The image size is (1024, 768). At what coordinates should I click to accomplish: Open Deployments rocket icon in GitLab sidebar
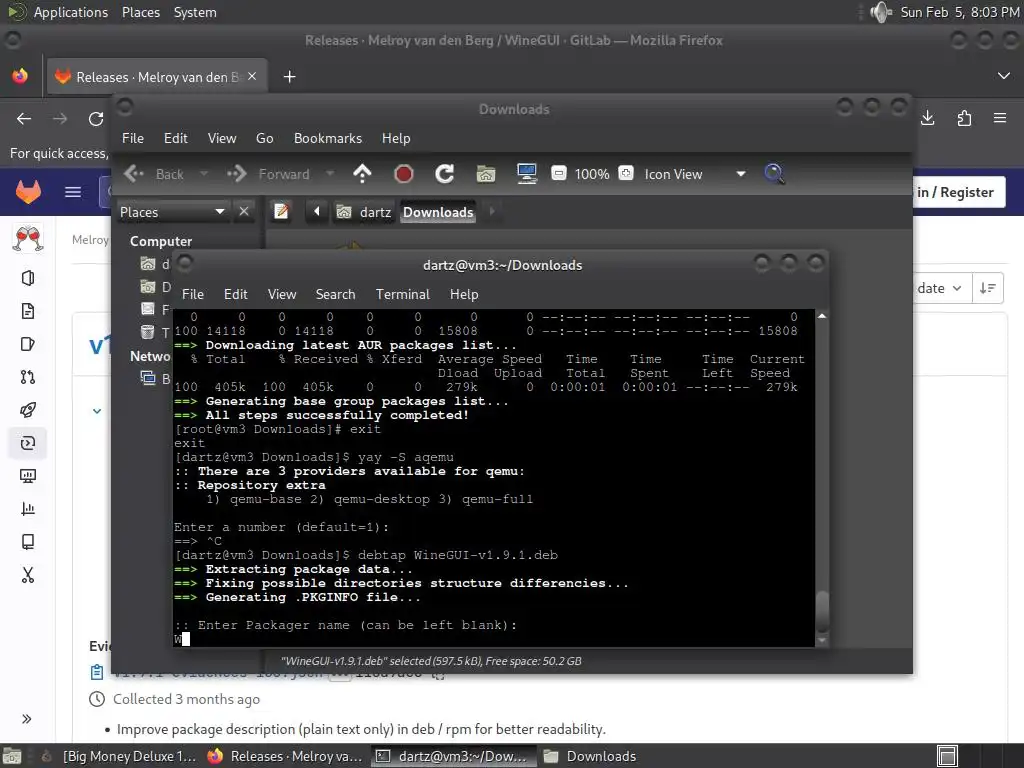click(27, 409)
